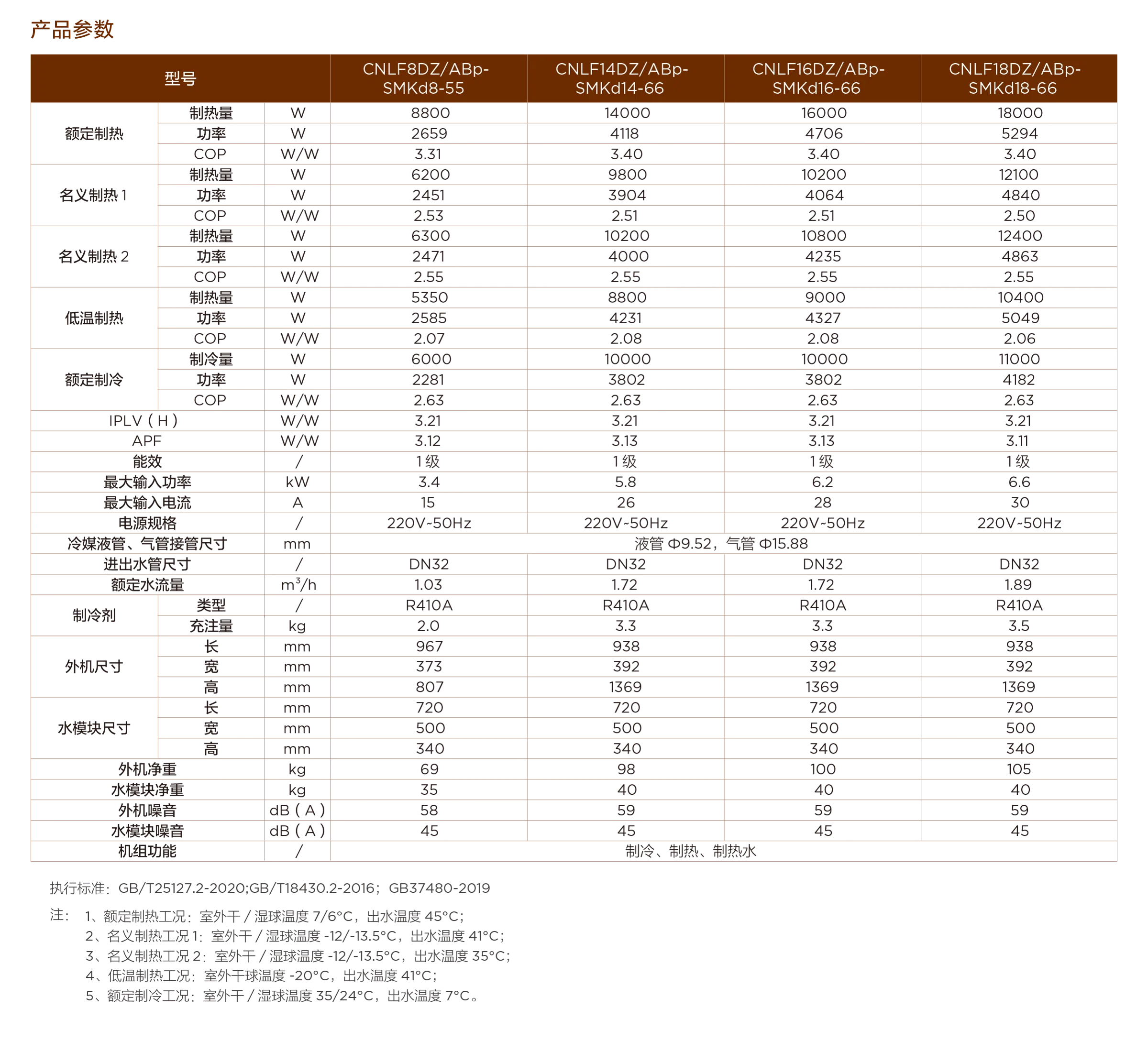Click the m³/h unit cell for 水流量
This screenshot has height=1052, width=1148.
298,585
